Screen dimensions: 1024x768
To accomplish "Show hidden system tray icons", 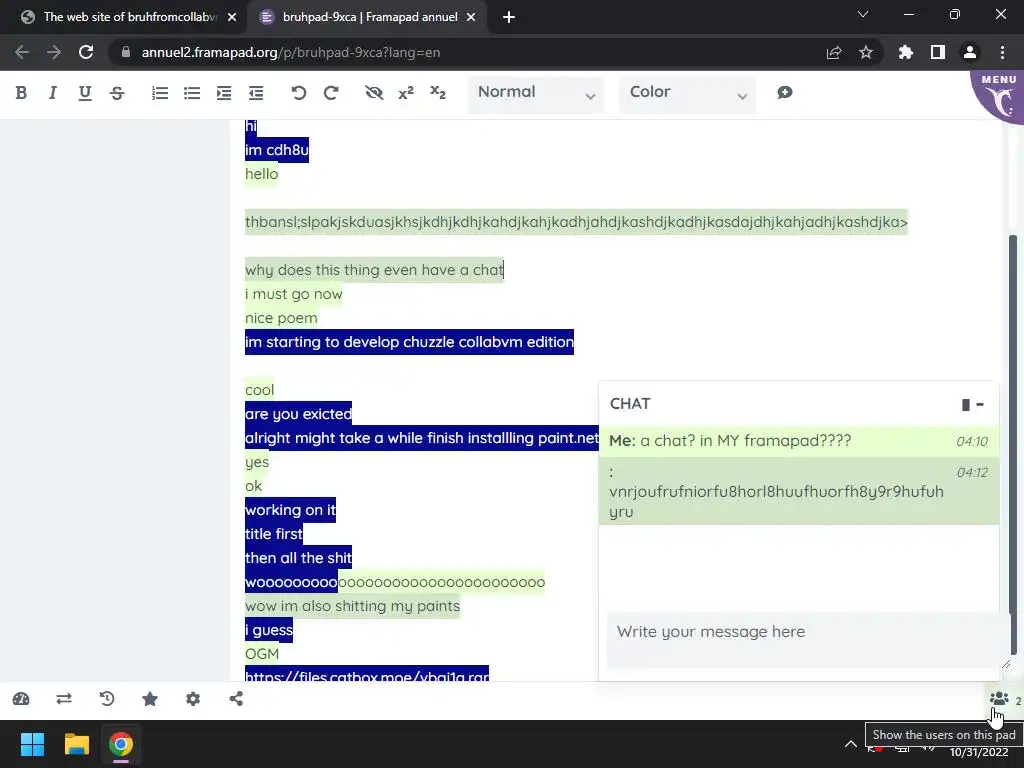I will coord(850,744).
